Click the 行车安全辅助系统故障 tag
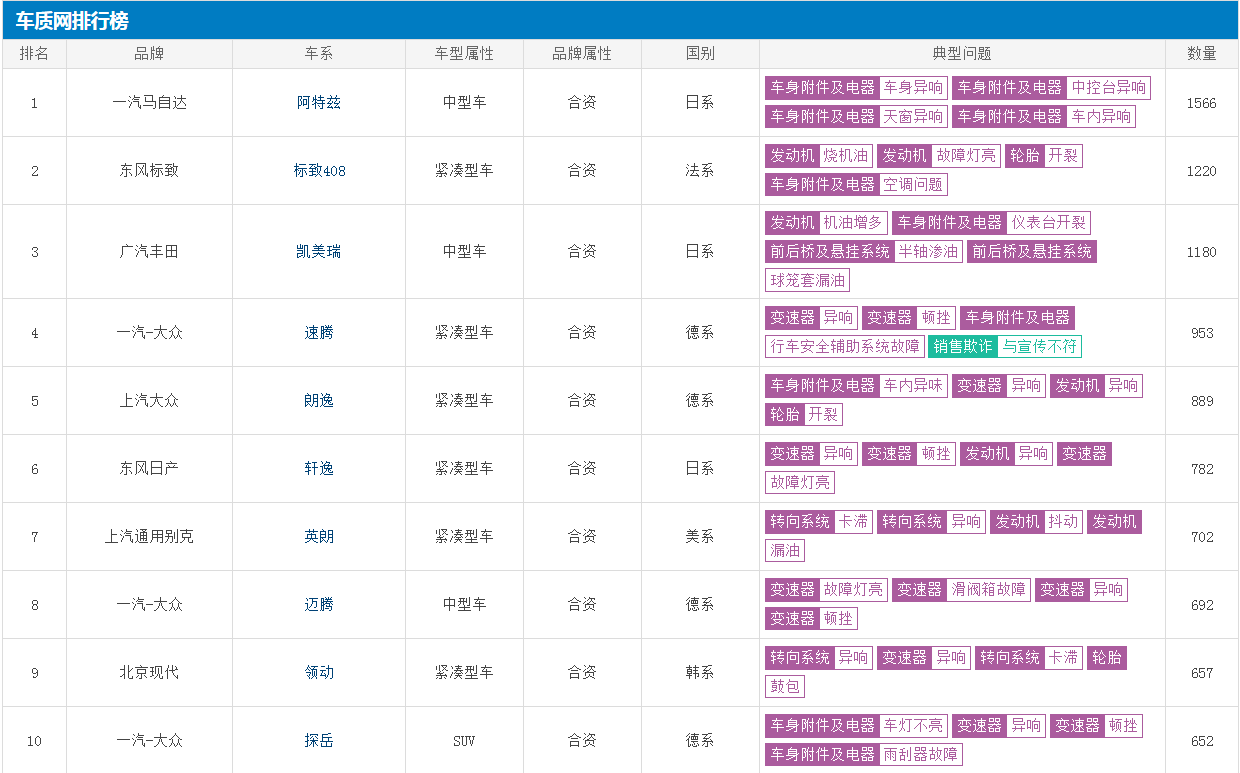 point(845,346)
